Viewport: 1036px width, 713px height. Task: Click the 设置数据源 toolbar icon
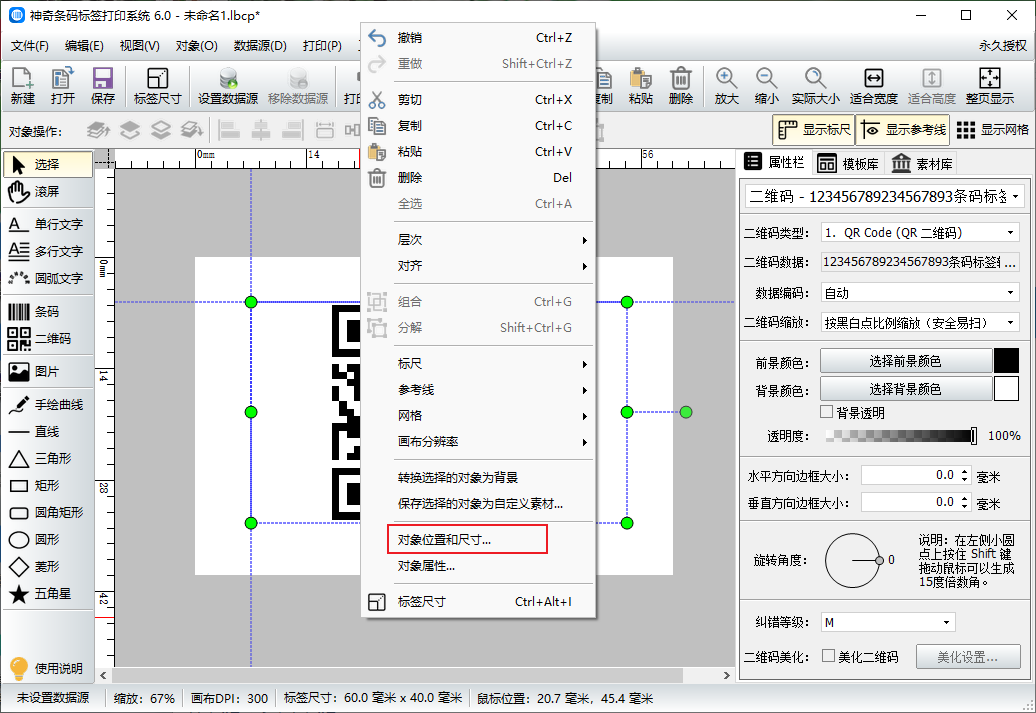coord(228,85)
